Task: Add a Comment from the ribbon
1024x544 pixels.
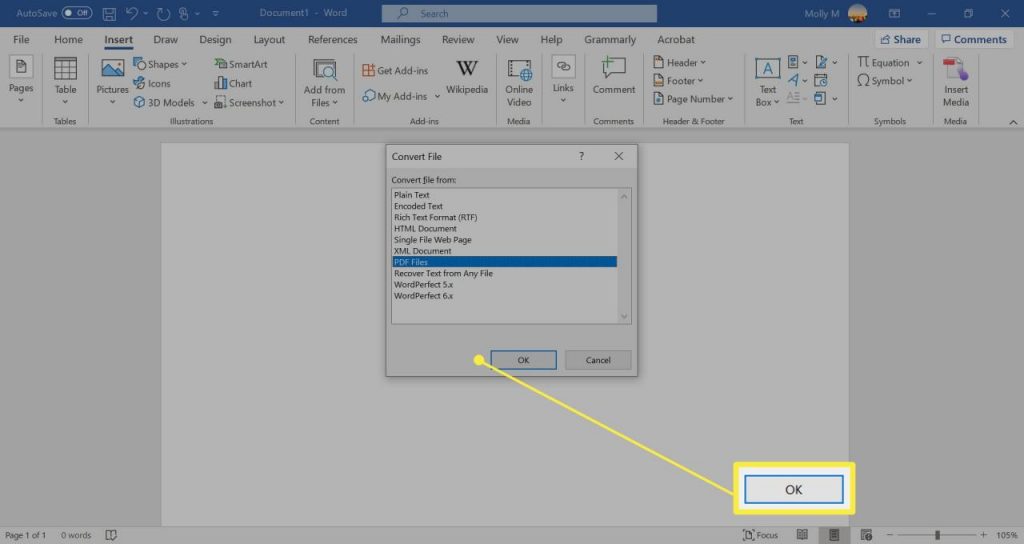Action: [614, 76]
